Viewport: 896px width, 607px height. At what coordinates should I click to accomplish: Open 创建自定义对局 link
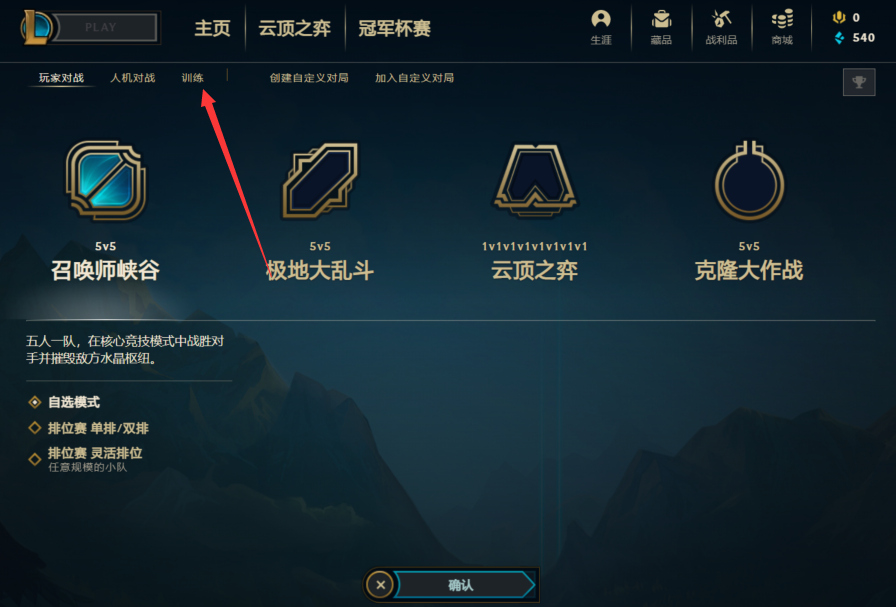309,78
